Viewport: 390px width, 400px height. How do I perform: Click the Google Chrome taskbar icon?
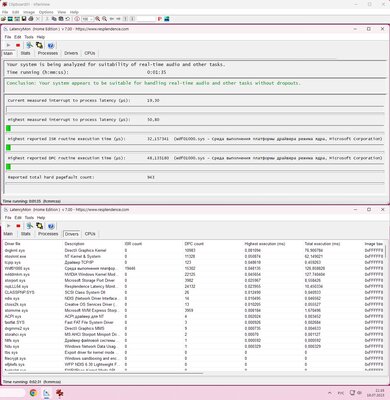[x=33, y=393]
